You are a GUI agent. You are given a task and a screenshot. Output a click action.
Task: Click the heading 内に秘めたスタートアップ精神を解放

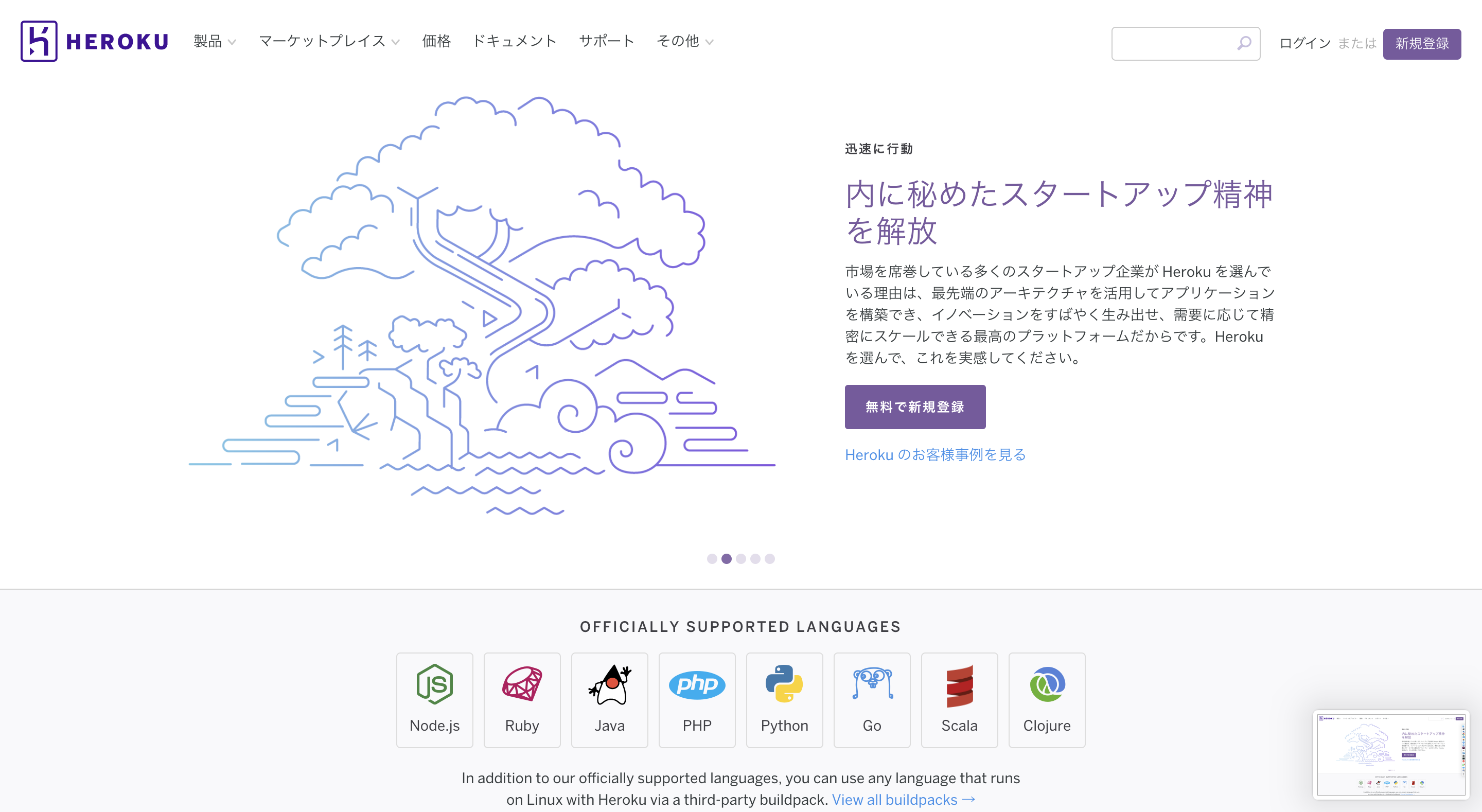(x=1058, y=212)
